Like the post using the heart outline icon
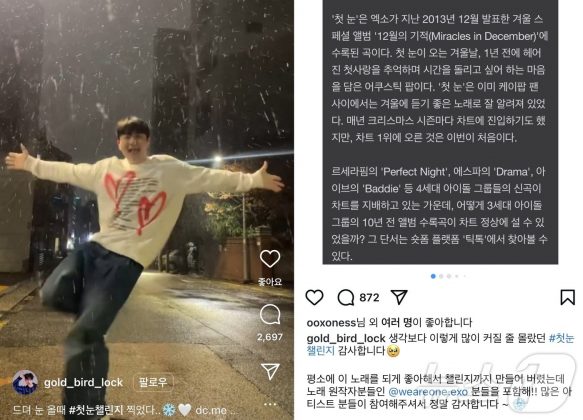583x420 pixels. [x=314, y=297]
